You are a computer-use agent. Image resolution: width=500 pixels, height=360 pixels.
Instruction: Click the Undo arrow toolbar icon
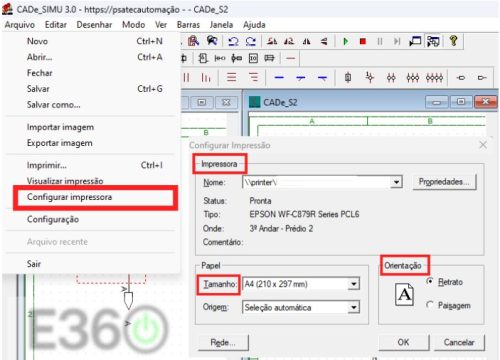tap(233, 41)
